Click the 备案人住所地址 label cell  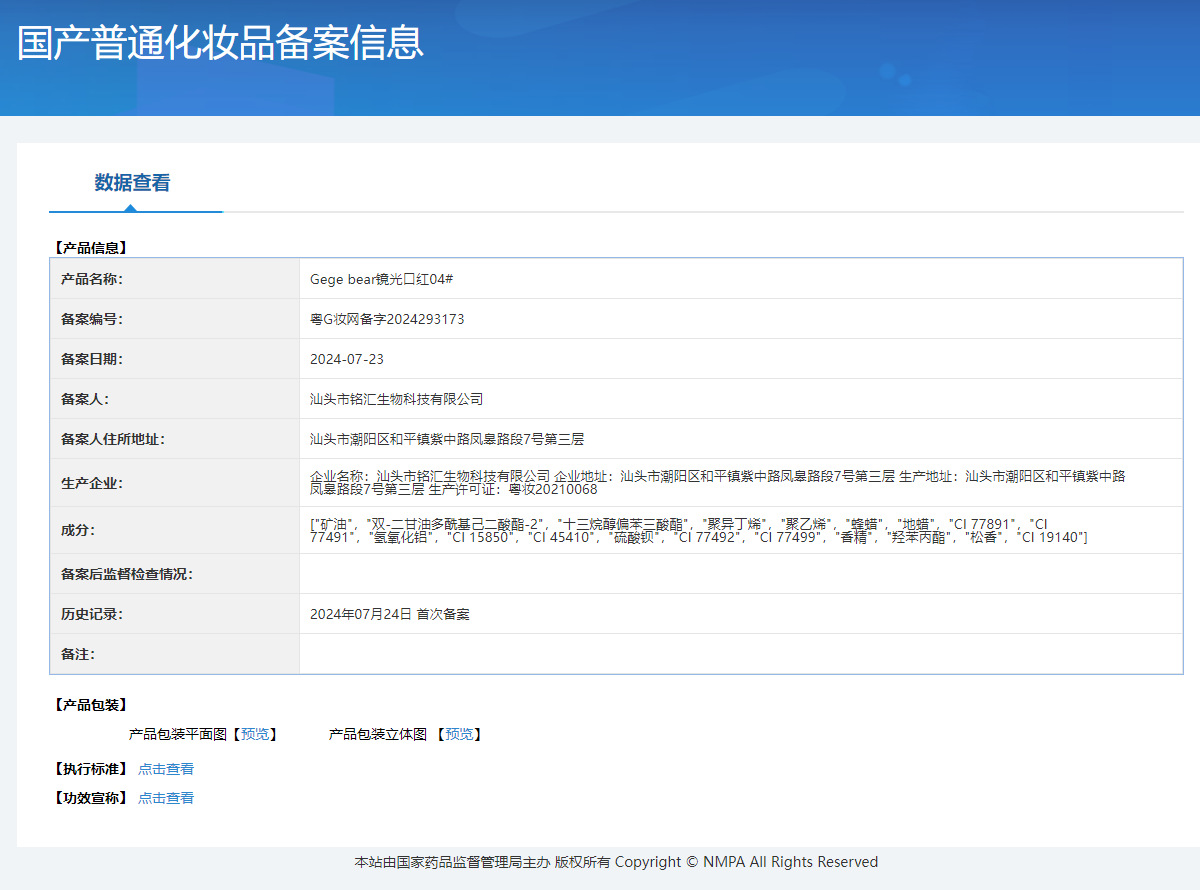pyautogui.click(x=175, y=439)
